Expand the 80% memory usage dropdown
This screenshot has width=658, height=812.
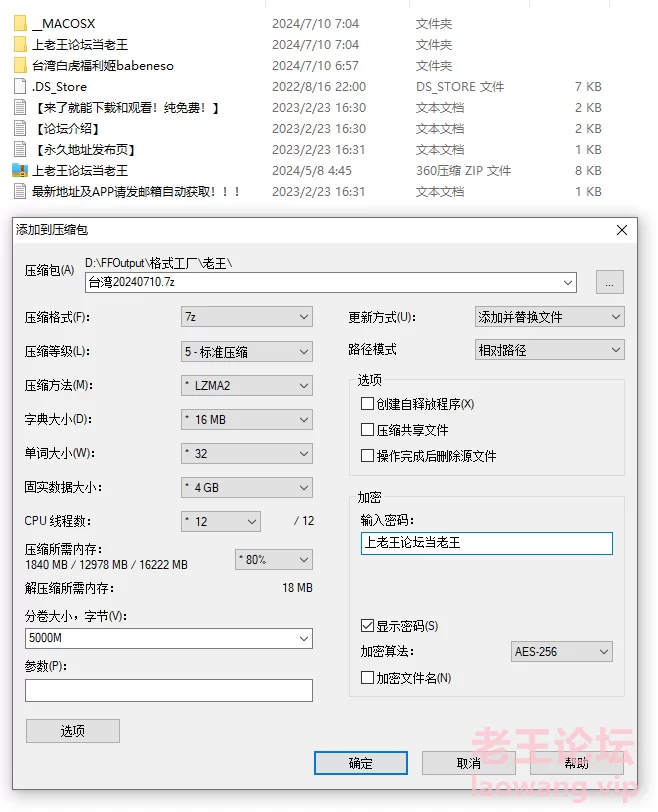tap(273, 560)
